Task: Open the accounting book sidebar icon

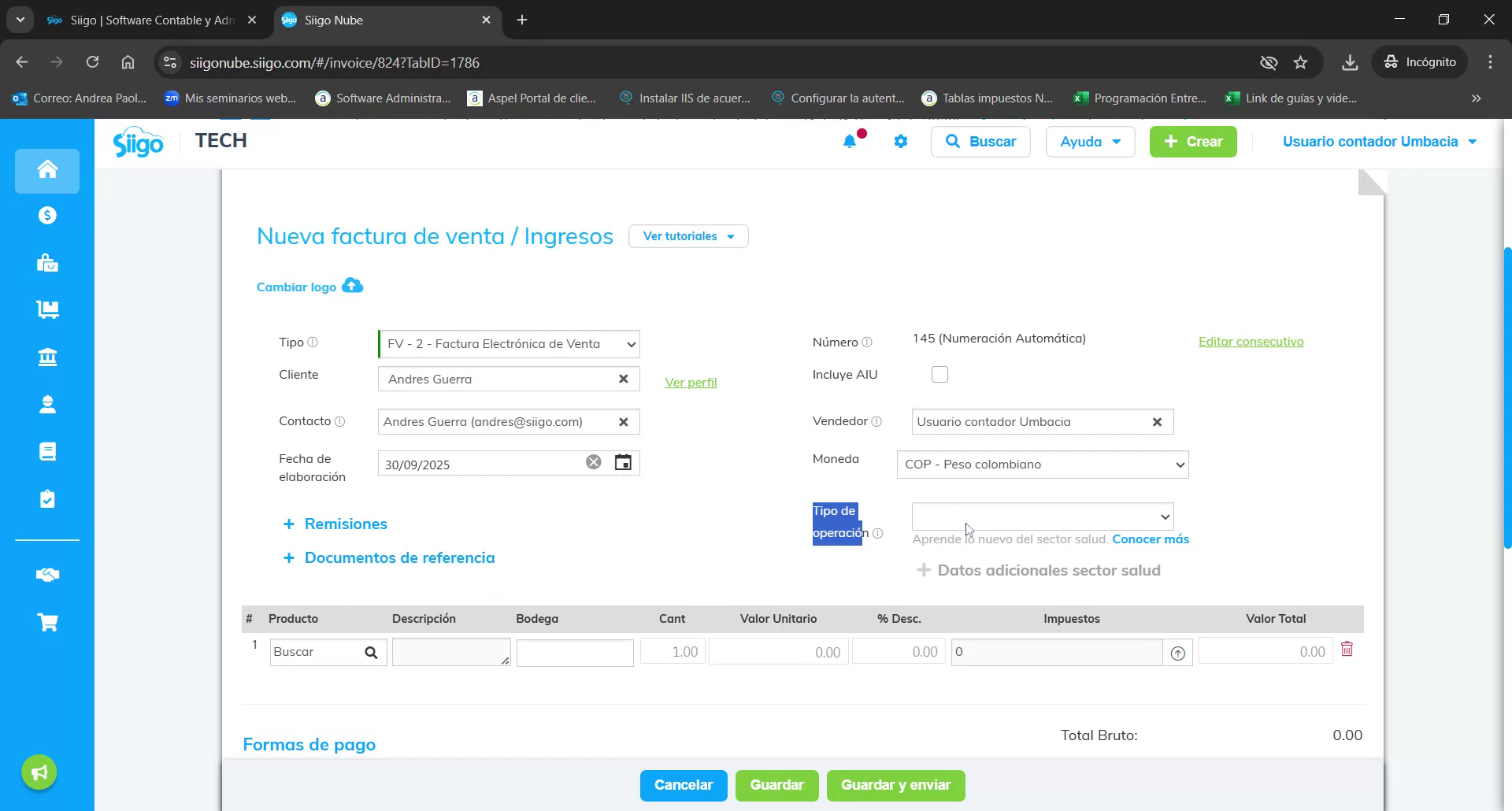Action: [x=46, y=450]
